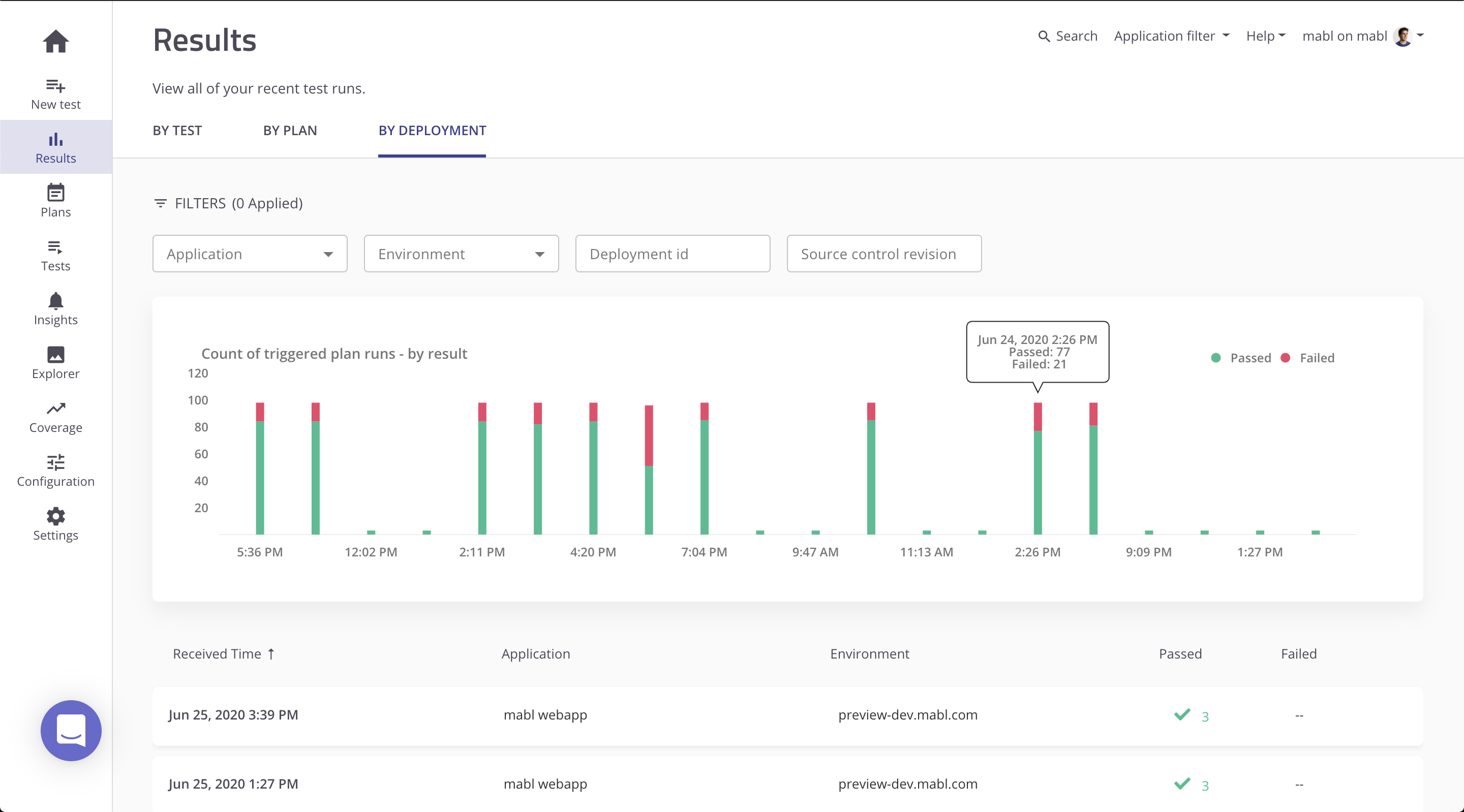Click the Deployment id input field

(x=673, y=254)
